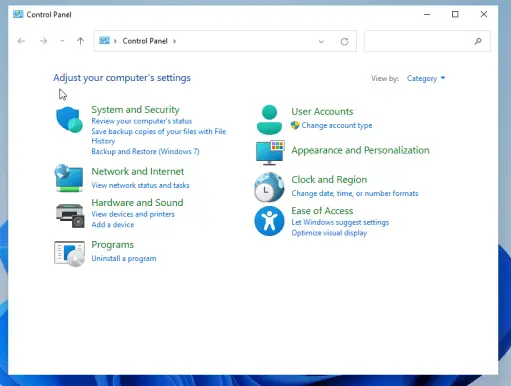Click the shield icon beside Change account type
The image size is (511, 386).
(295, 125)
